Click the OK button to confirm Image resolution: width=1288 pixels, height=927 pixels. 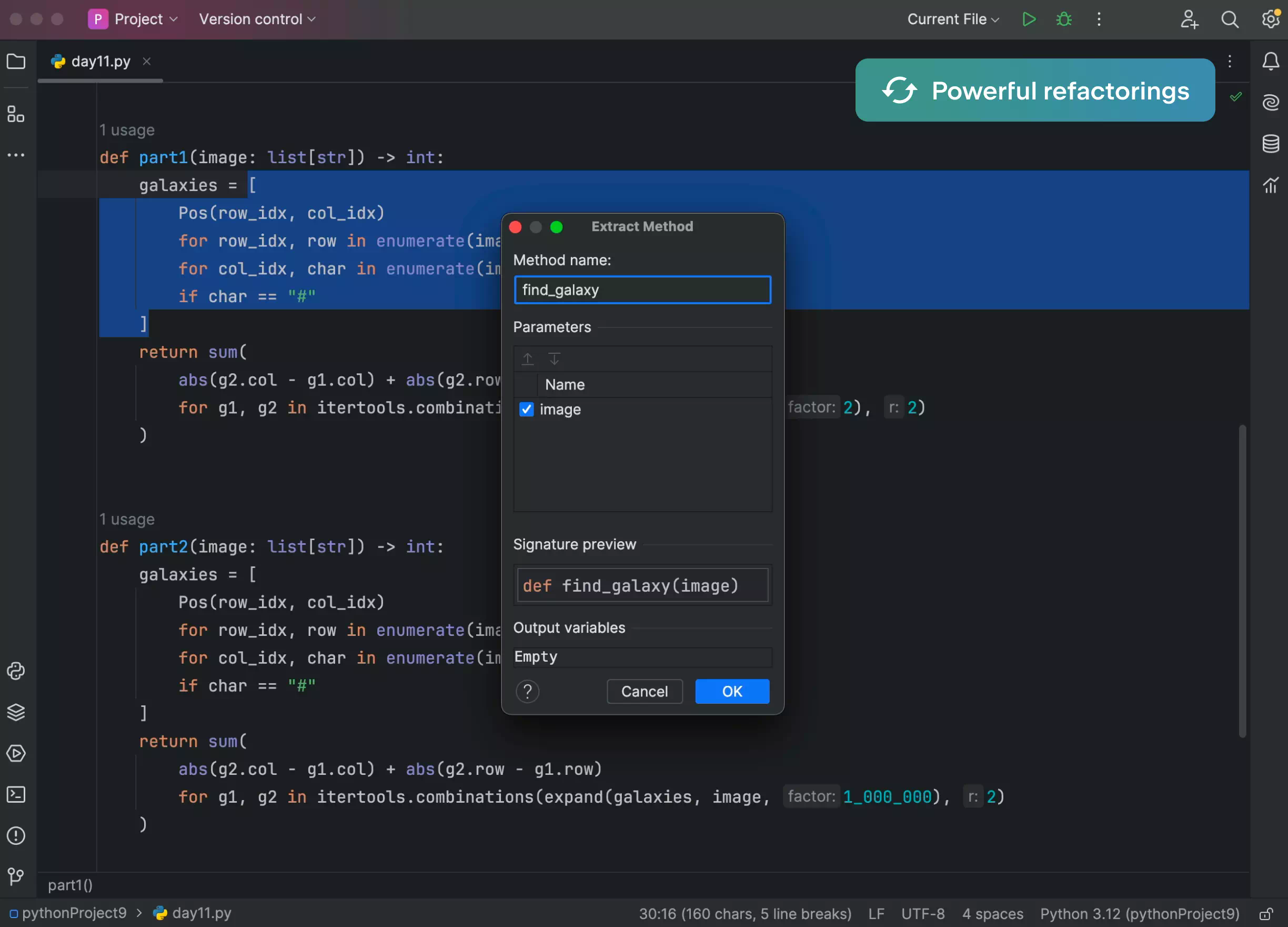[732, 691]
